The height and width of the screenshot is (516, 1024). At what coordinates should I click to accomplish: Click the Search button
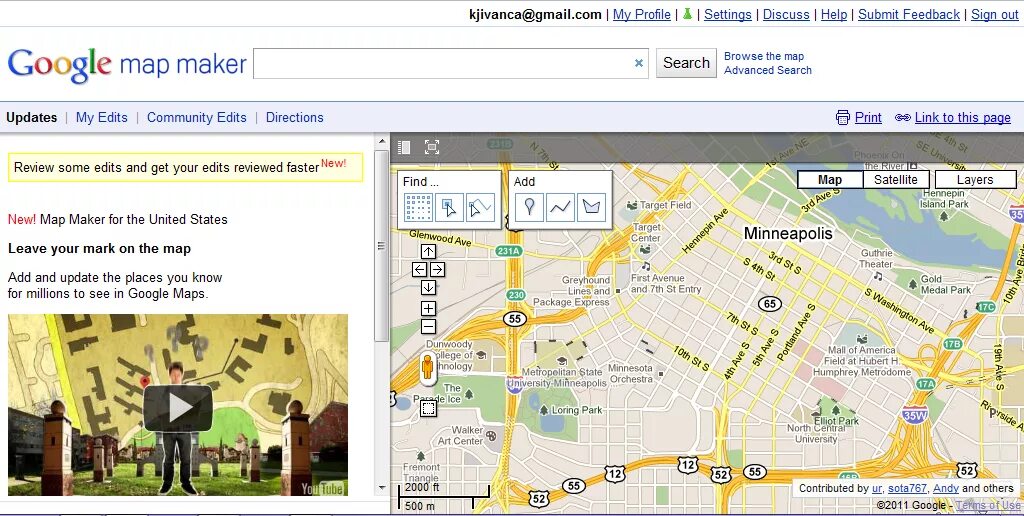coord(686,63)
